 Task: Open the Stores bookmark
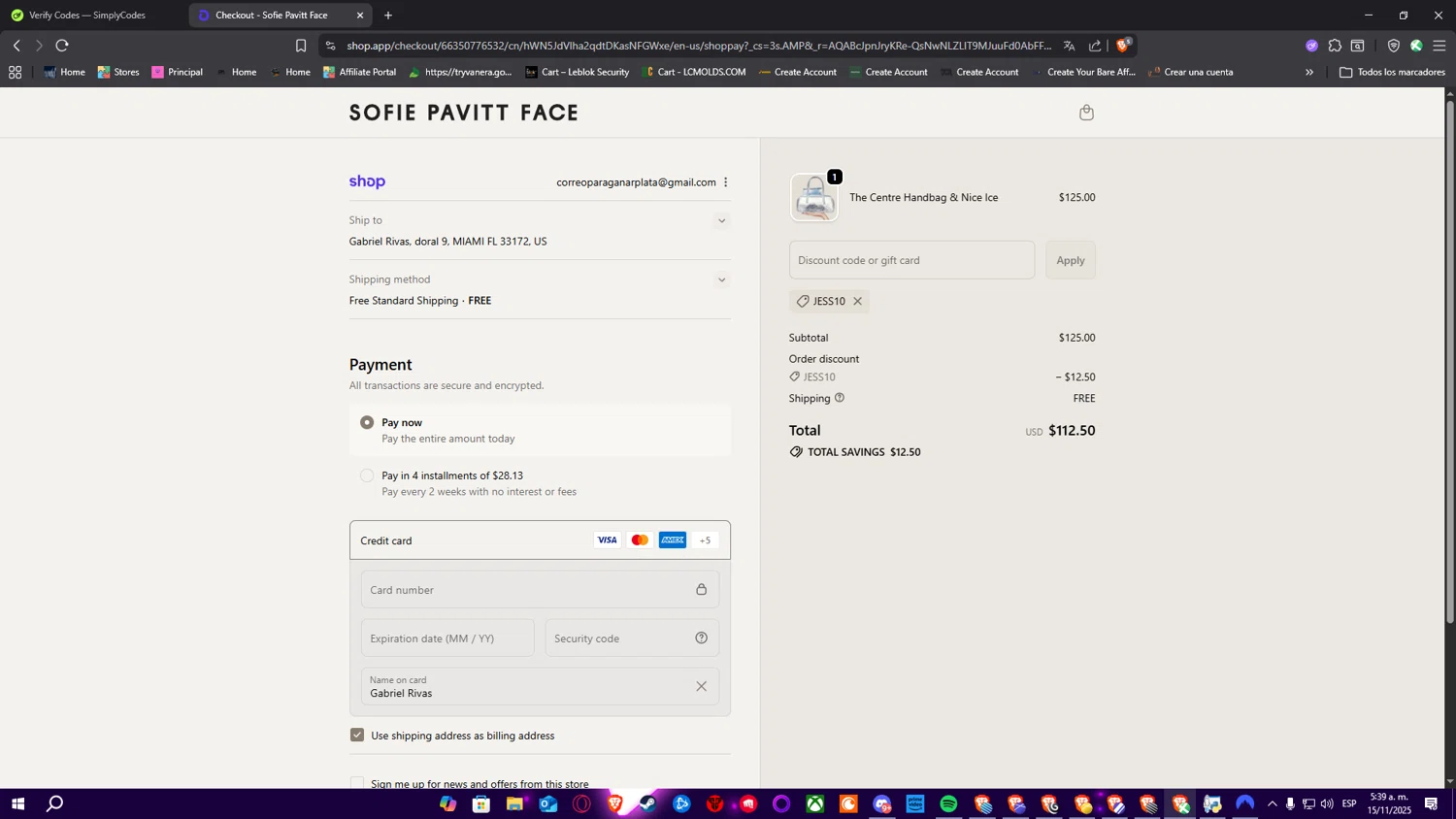(118, 72)
